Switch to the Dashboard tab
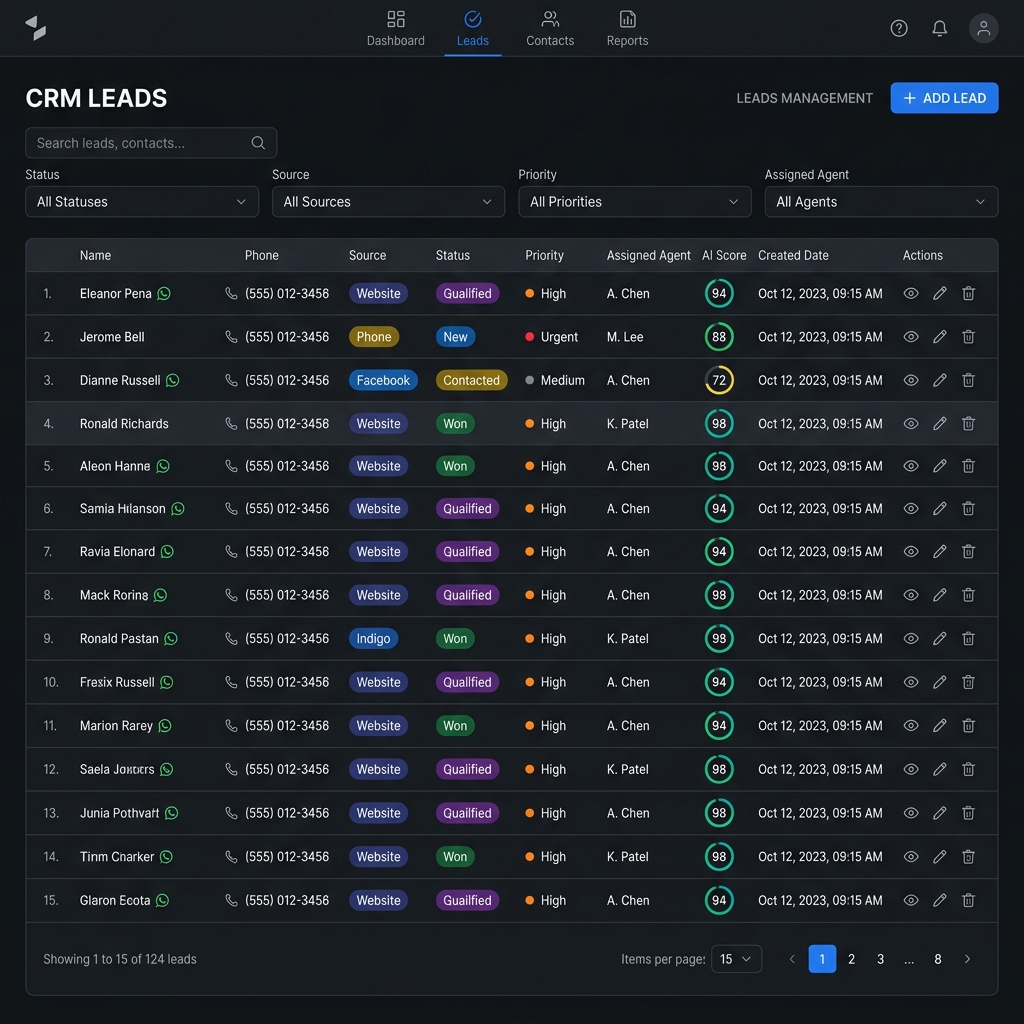The height and width of the screenshot is (1024, 1024). click(395, 29)
